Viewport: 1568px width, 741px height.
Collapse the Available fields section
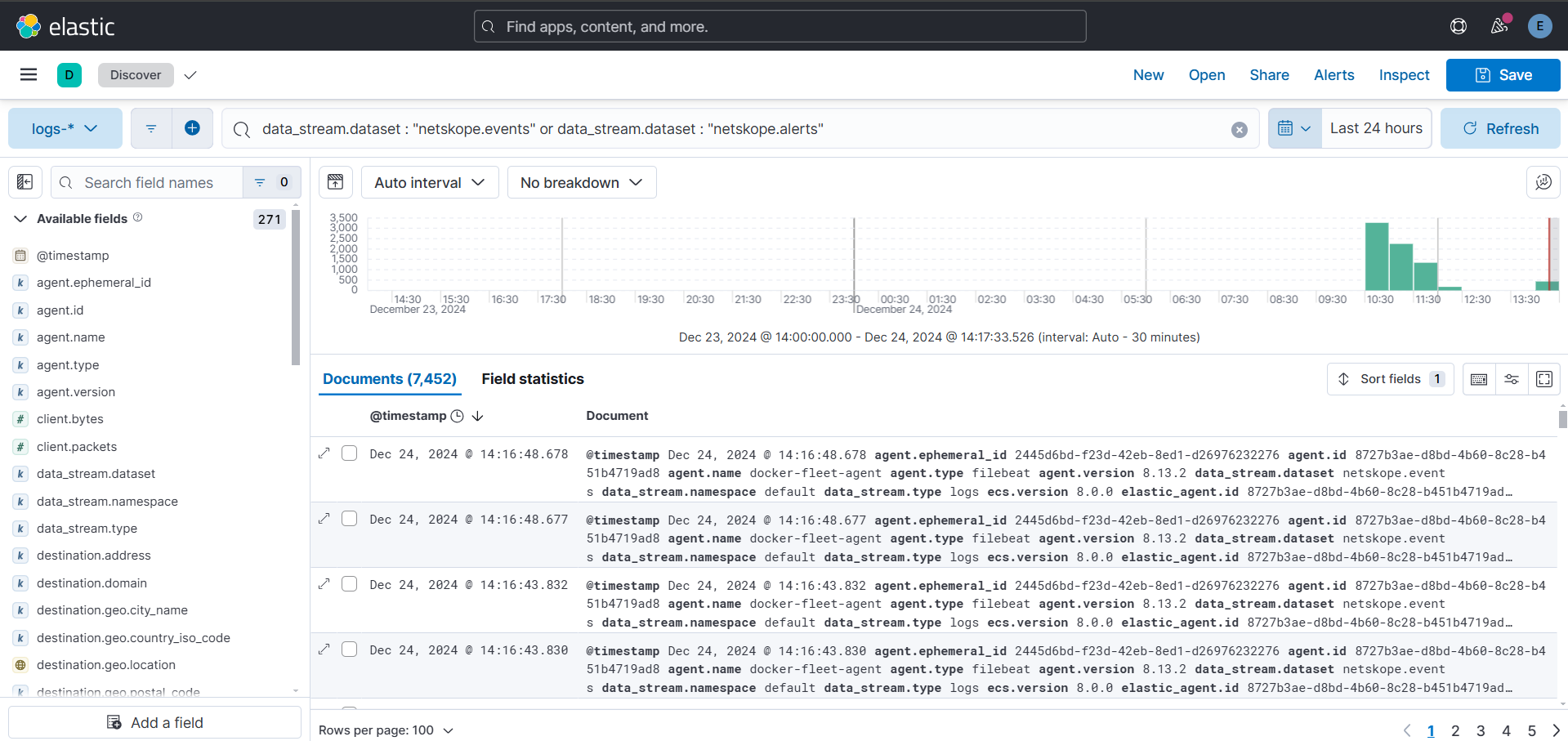[21, 219]
